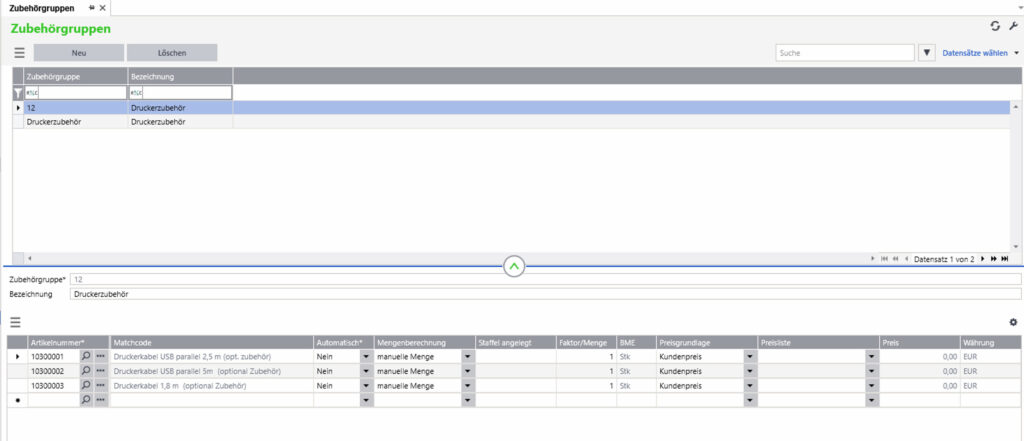Search article lookup for 10300001
The width and height of the screenshot is (1024, 441).
click(x=86, y=357)
